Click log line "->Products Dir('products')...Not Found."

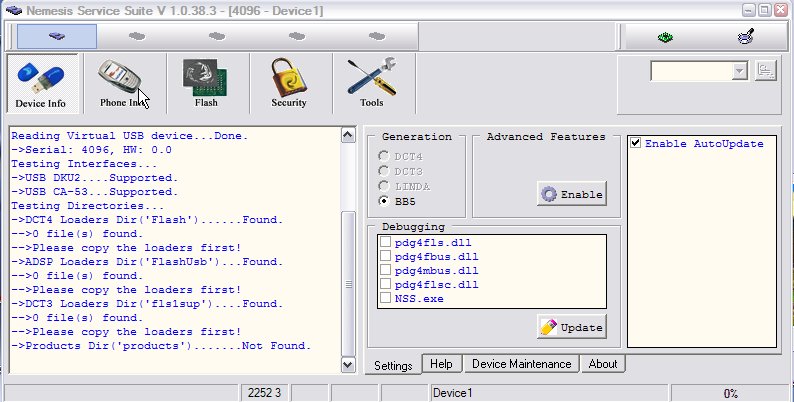[161, 346]
